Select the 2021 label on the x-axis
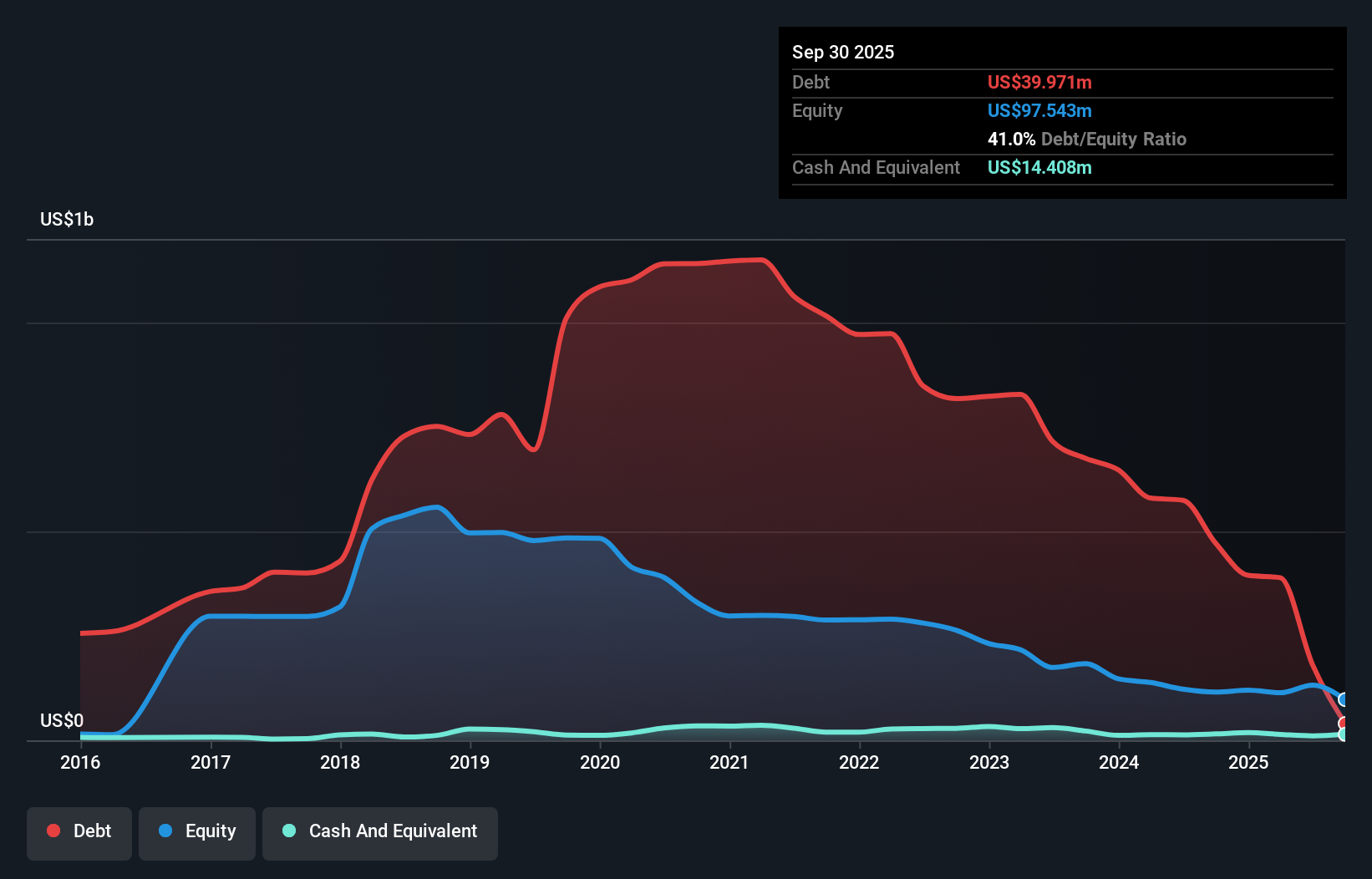Viewport: 1372px width, 879px height. coord(730,762)
